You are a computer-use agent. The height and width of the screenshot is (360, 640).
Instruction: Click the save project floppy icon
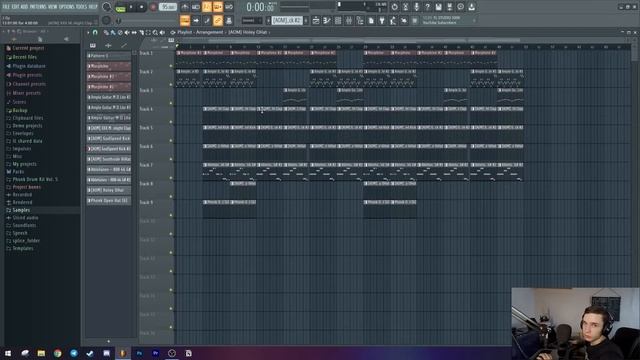(x=438, y=7)
